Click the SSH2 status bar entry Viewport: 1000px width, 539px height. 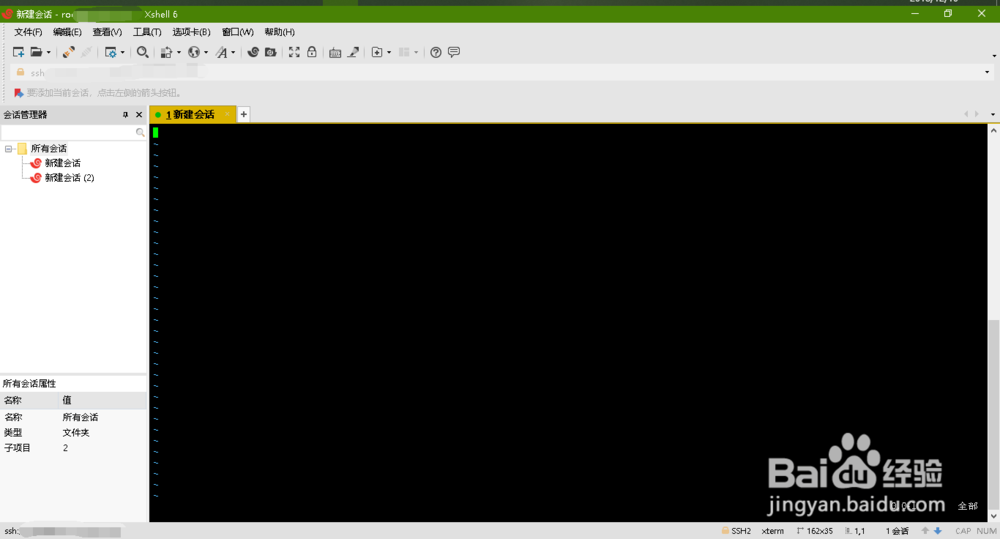(x=736, y=531)
